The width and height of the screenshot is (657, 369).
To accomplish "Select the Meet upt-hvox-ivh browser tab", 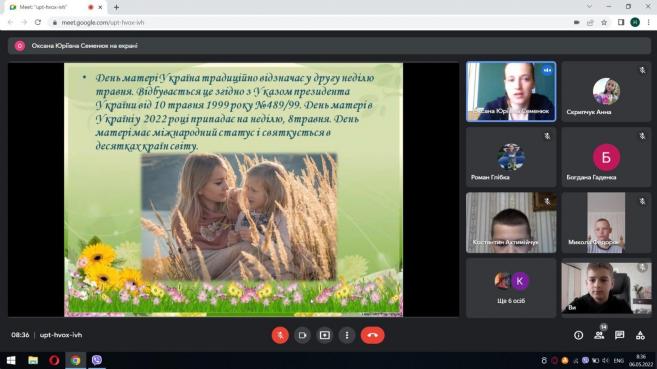I will pyautogui.click(x=54, y=7).
